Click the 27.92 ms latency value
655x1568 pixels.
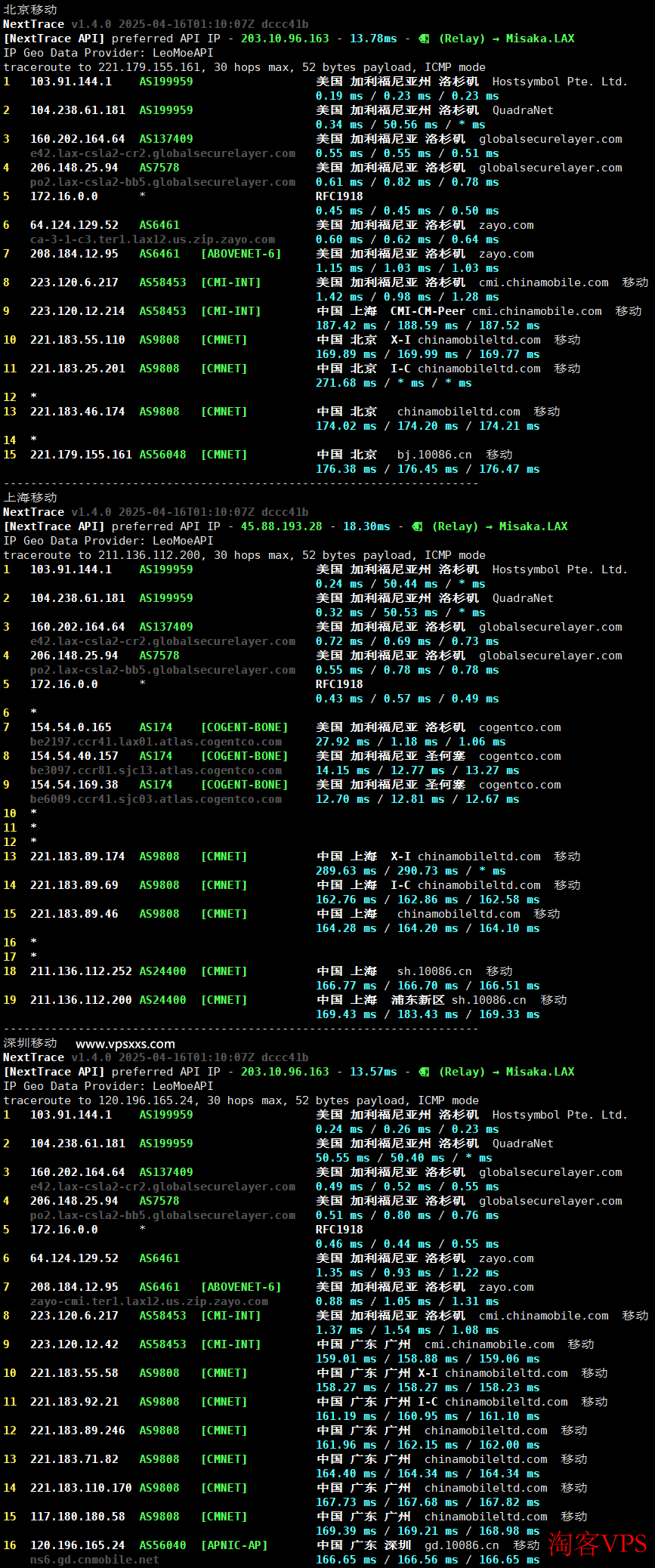point(343,741)
